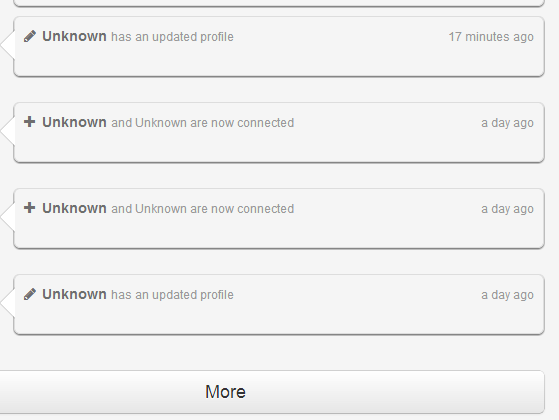Select the bottom updated profile activity card
The height and width of the screenshot is (420, 559).
pyautogui.click(x=279, y=304)
